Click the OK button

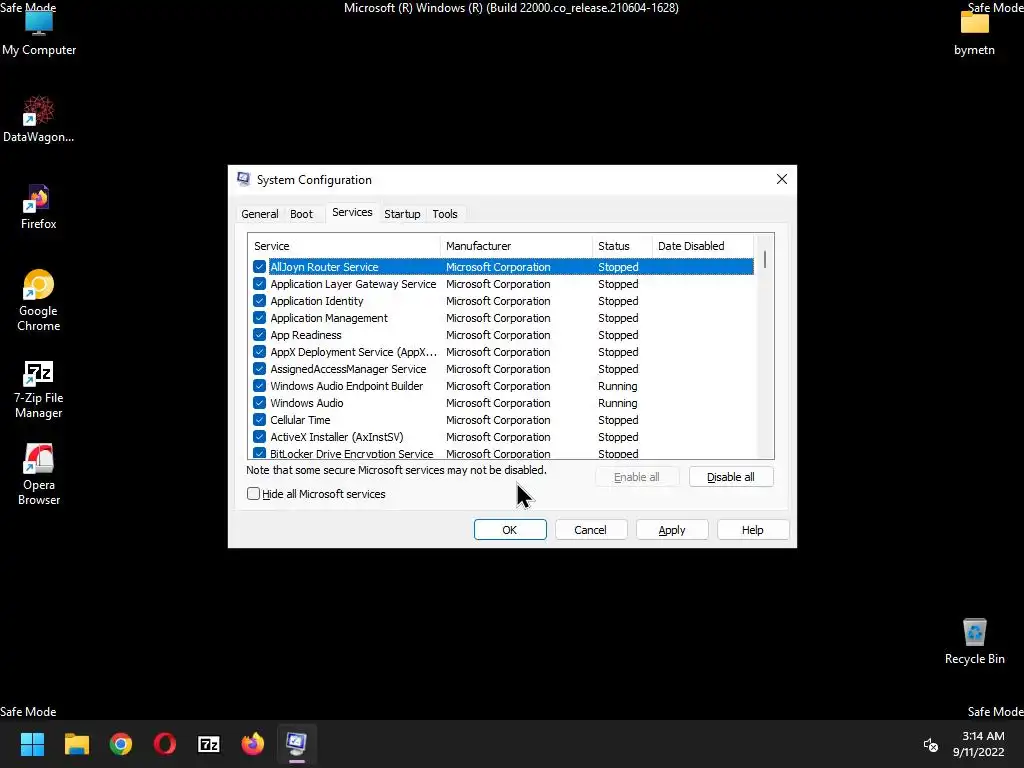(510, 530)
